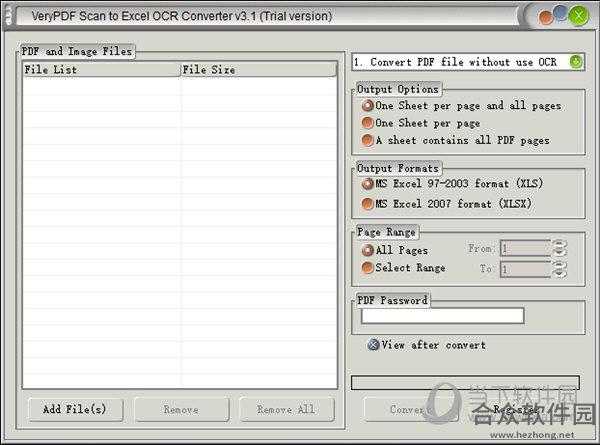Click the Remove button
The width and height of the screenshot is (600, 445).
pos(182,410)
